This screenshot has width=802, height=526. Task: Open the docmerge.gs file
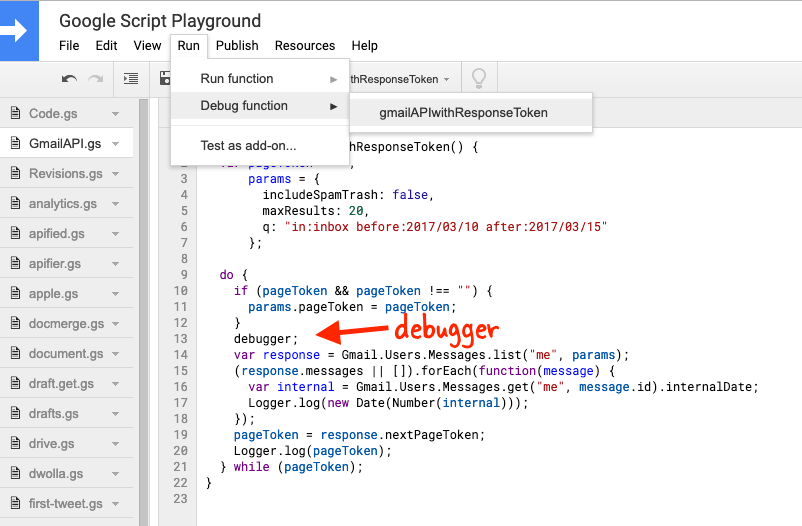tap(66, 324)
